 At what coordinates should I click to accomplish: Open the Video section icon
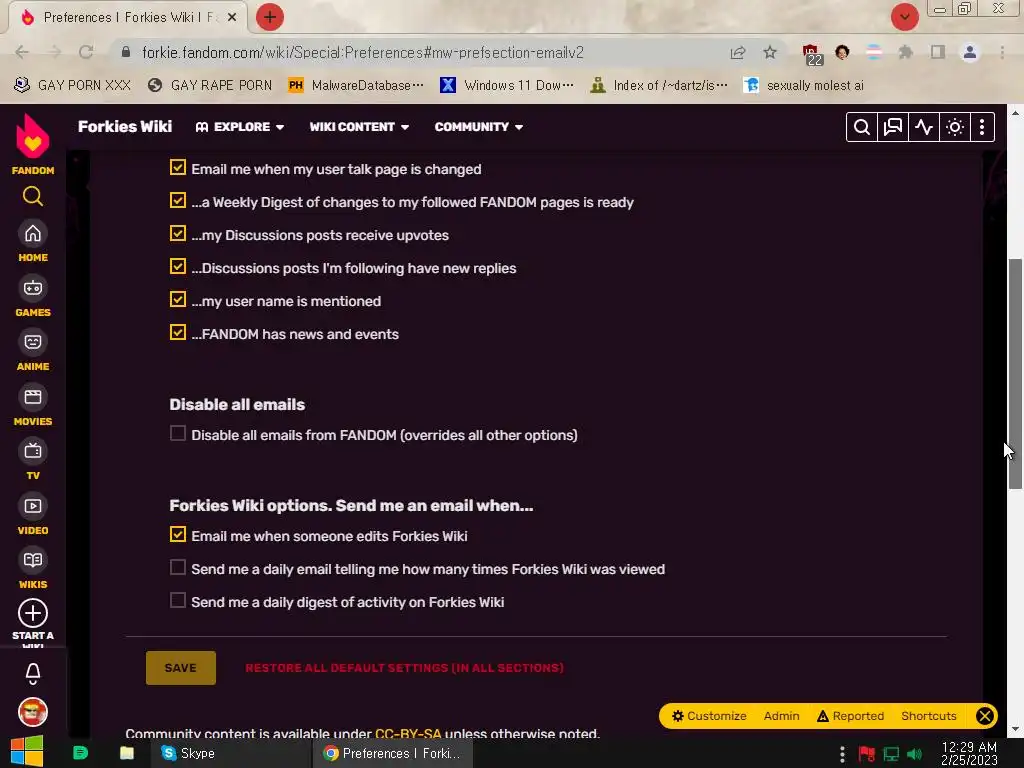(33, 506)
